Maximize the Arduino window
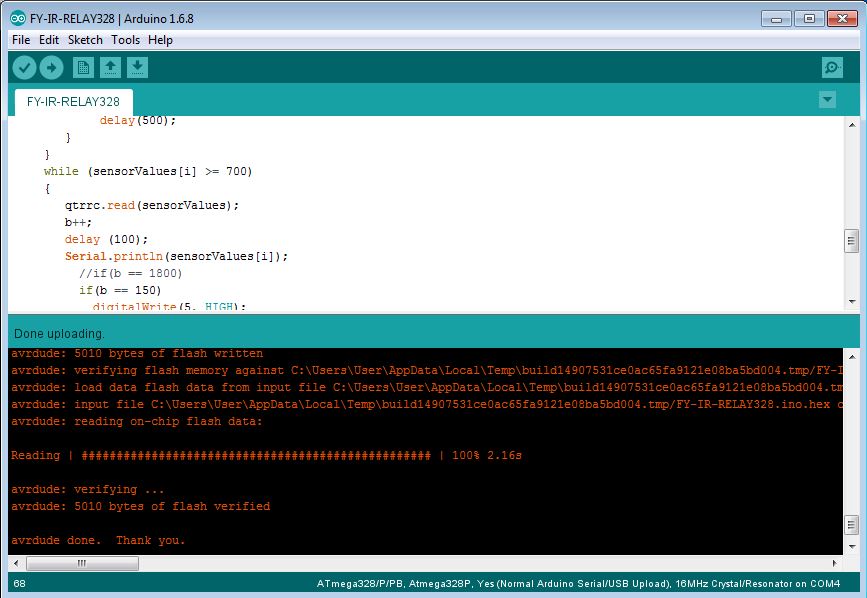This screenshot has width=867, height=598. pos(809,19)
